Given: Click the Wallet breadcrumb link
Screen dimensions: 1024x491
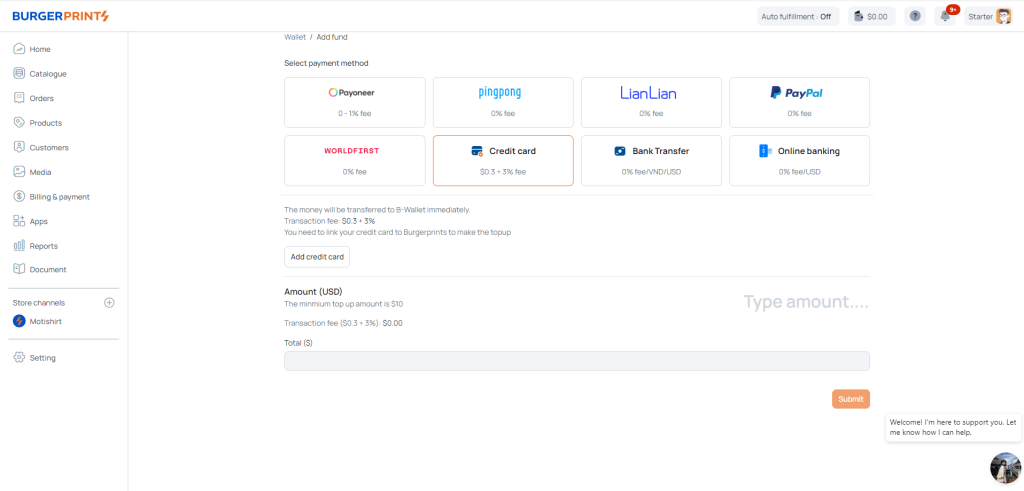Looking at the screenshot, I should tap(295, 37).
